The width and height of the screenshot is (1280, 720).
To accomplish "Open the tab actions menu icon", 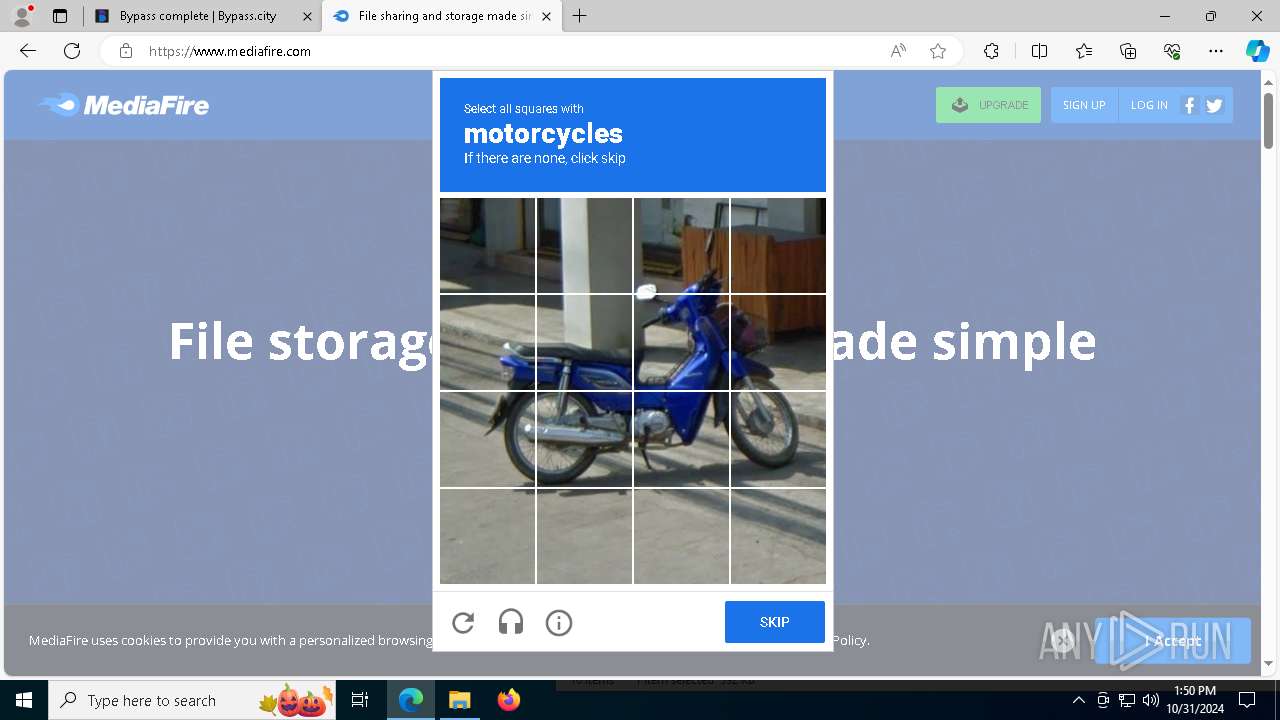I will [60, 16].
